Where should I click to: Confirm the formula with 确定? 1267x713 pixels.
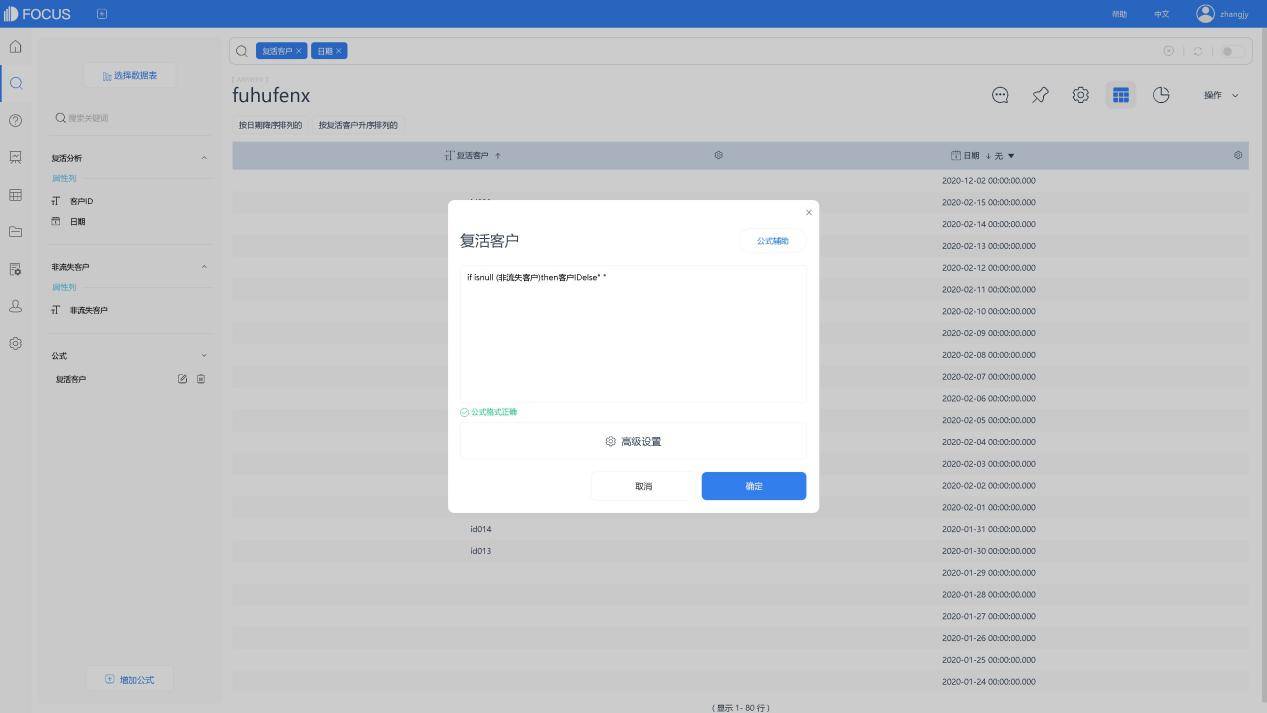click(754, 486)
